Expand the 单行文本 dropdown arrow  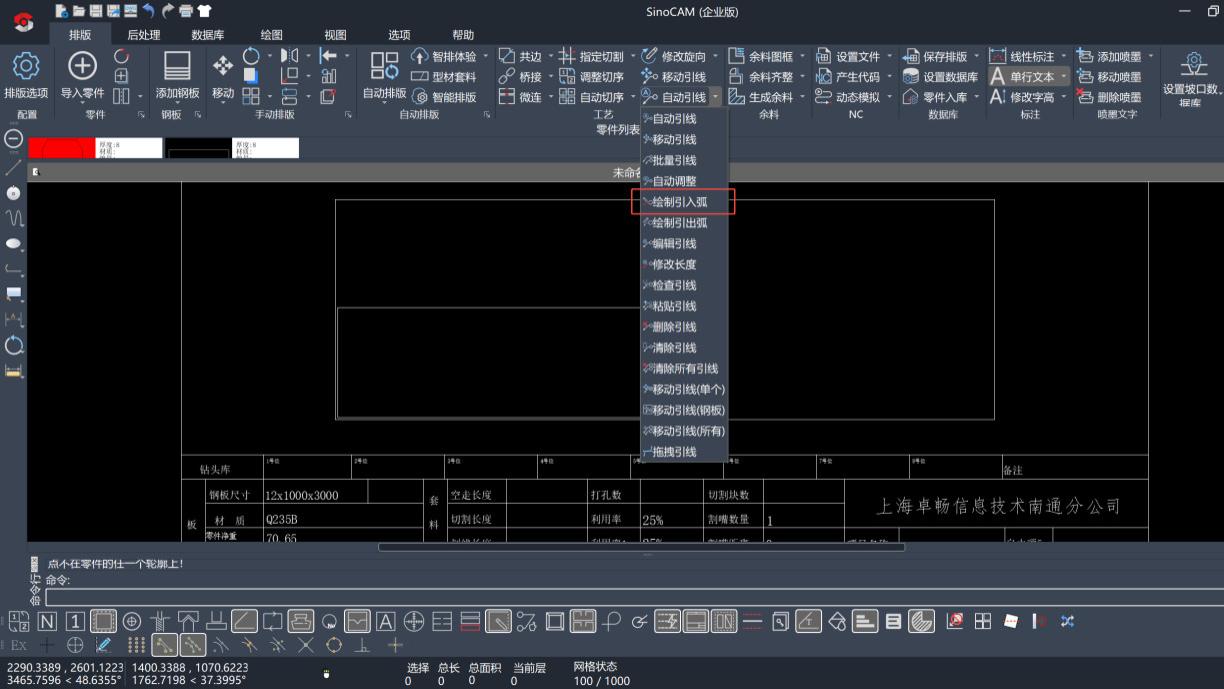pos(1064,77)
